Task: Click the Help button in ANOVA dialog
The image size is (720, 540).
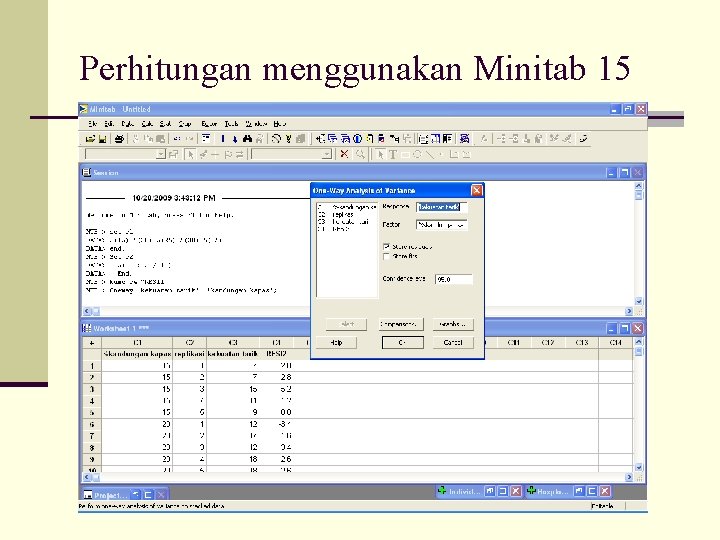Action: coord(337,343)
